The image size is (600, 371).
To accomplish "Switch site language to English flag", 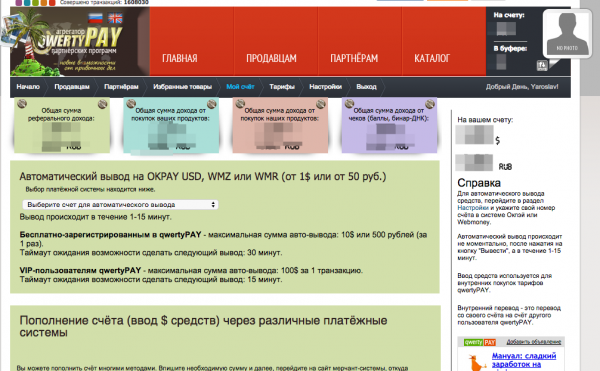I will point(115,18).
